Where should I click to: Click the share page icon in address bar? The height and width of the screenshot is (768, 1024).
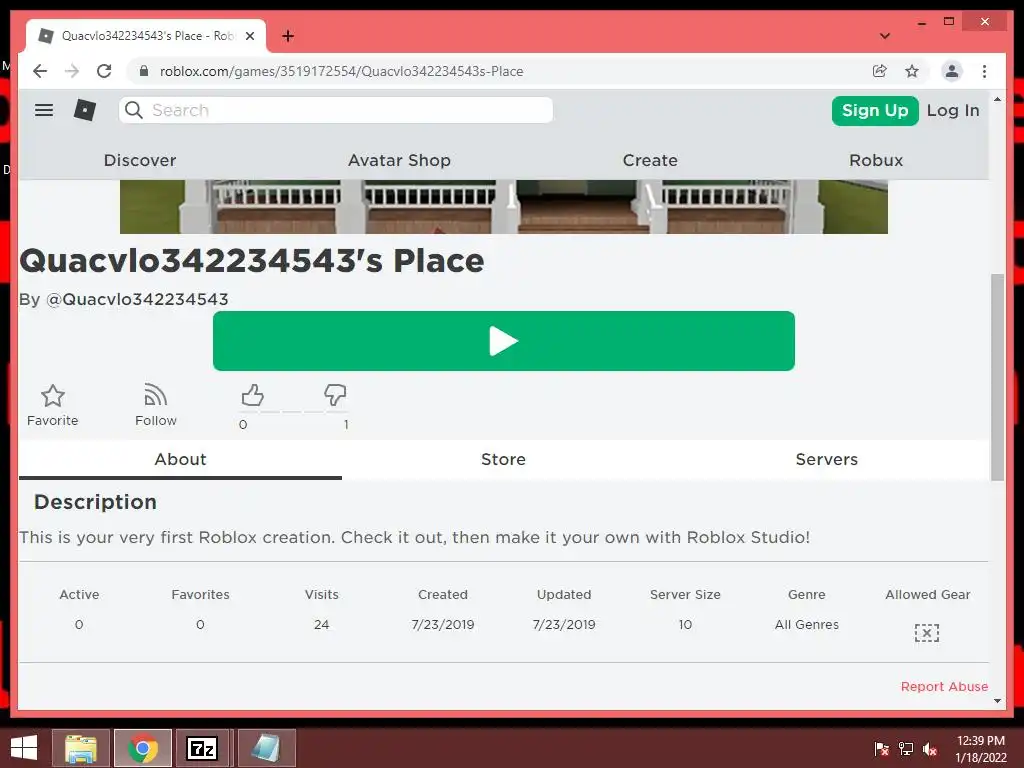tap(880, 71)
